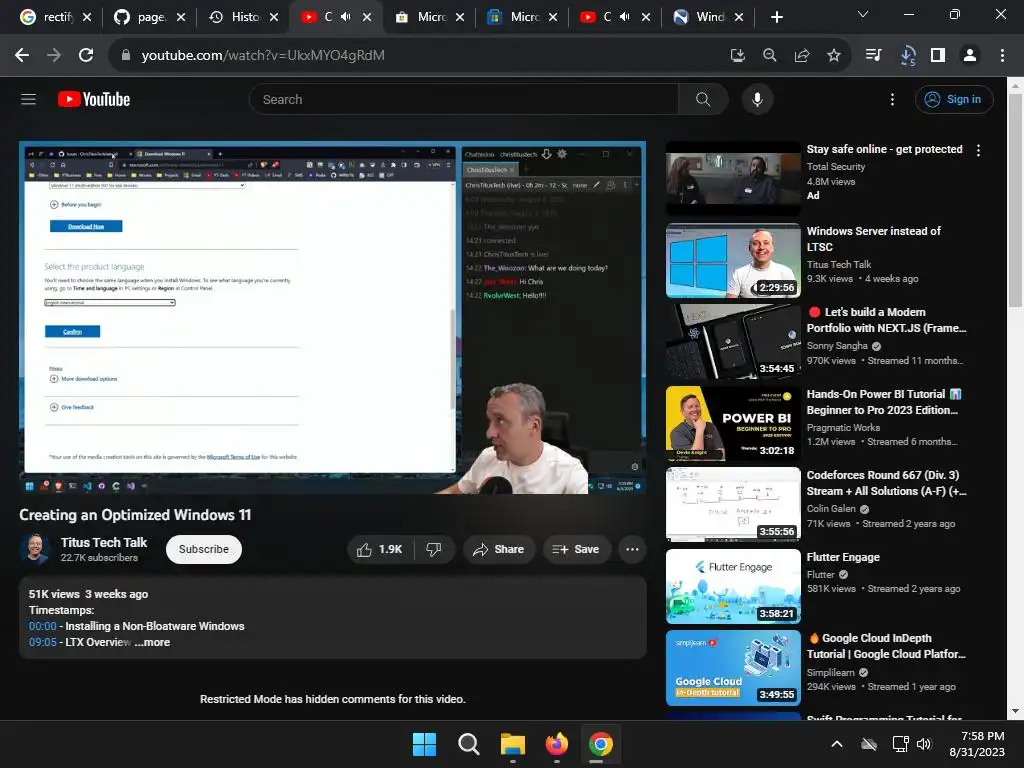Open the downloads icon in Chrome toolbar
Screen dimensions: 1024x768
[908, 56]
